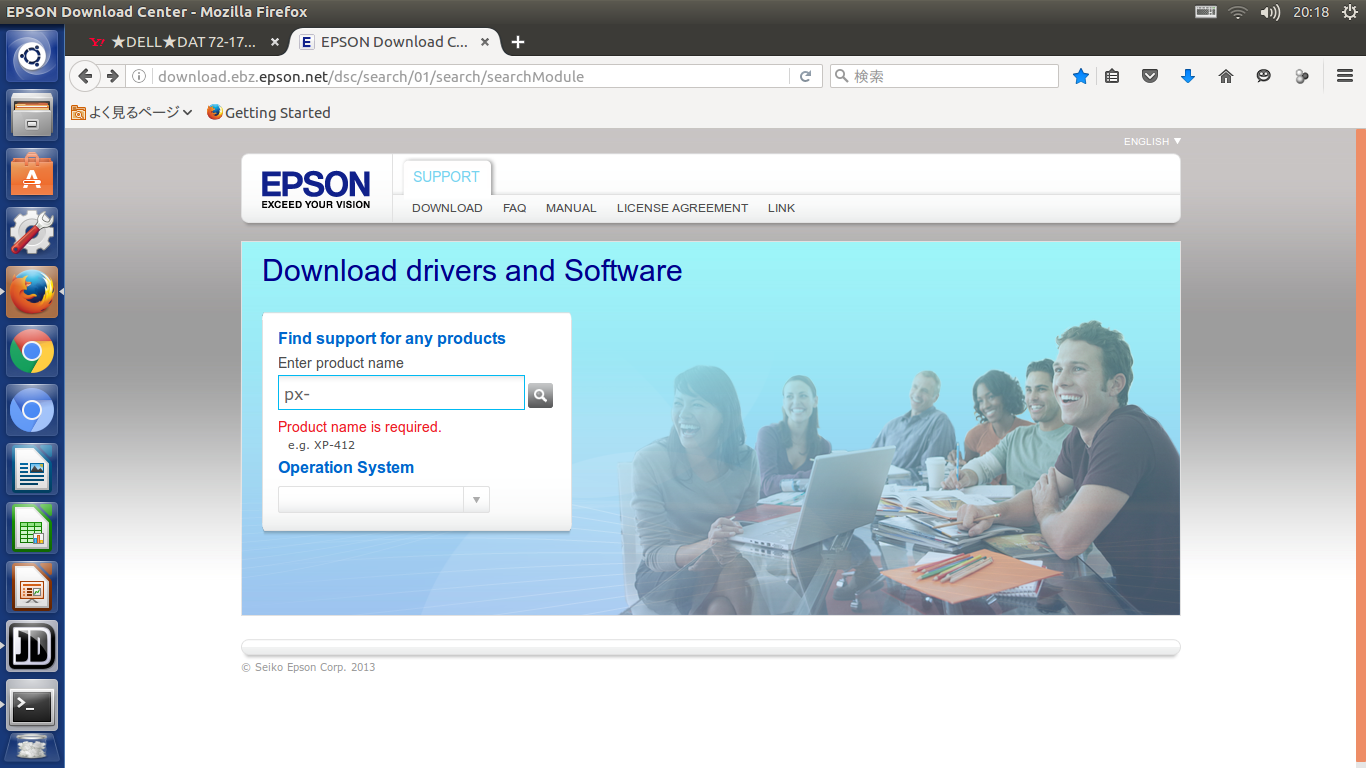The height and width of the screenshot is (768, 1366).
Task: Close the EPSON Download Center tab
Action: click(x=485, y=42)
